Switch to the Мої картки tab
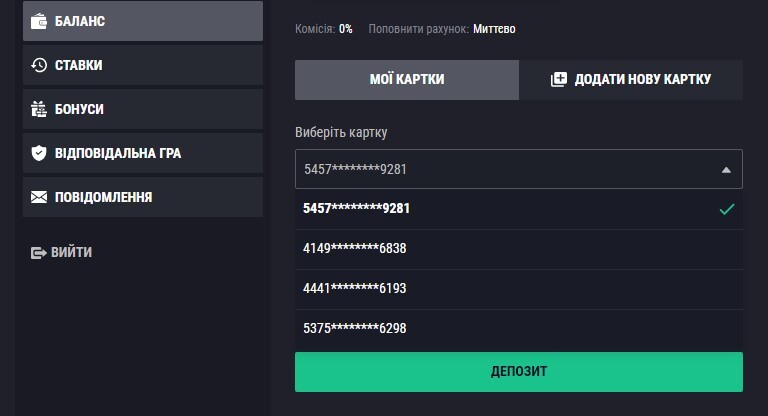 click(x=407, y=80)
